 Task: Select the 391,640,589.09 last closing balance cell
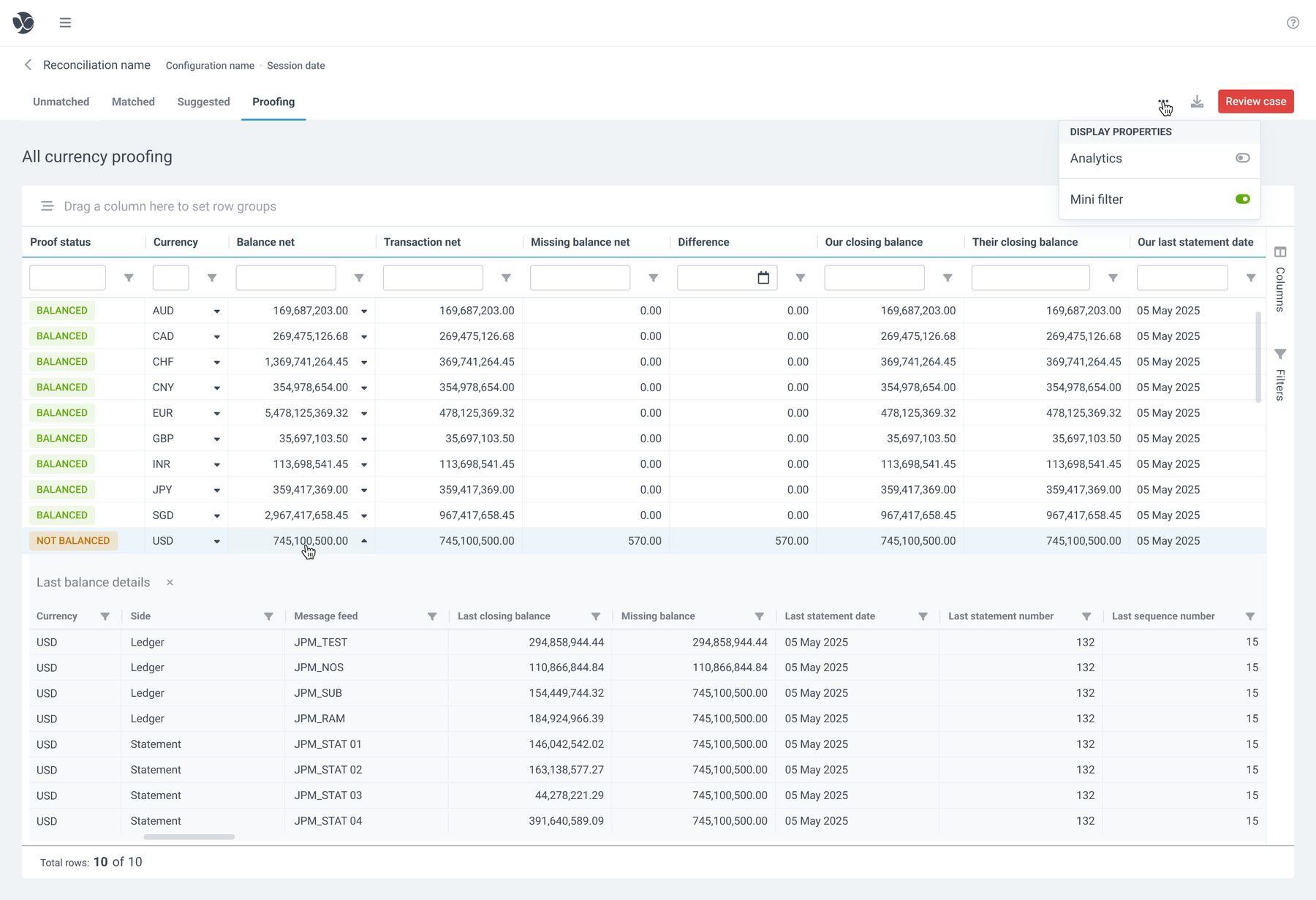(x=567, y=821)
